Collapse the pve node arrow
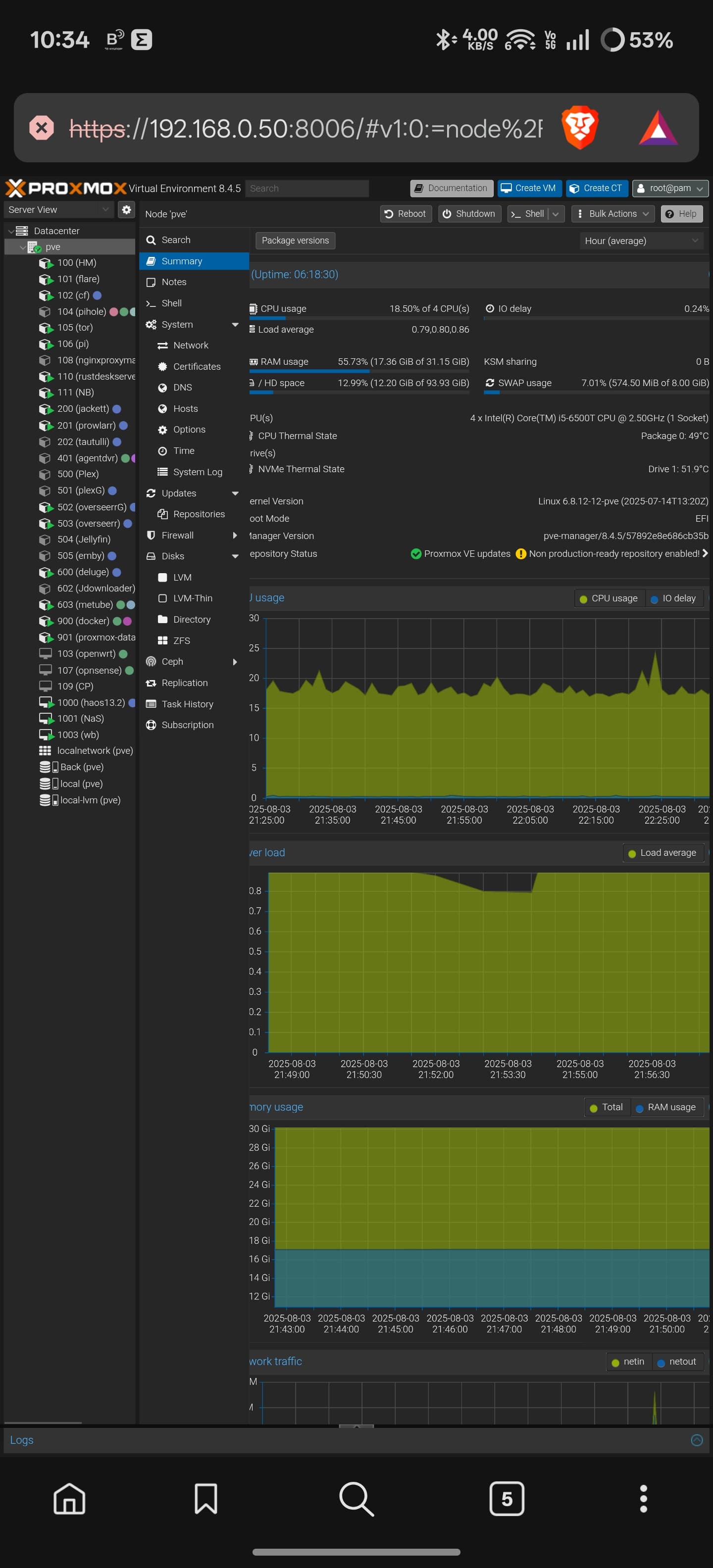 22,247
